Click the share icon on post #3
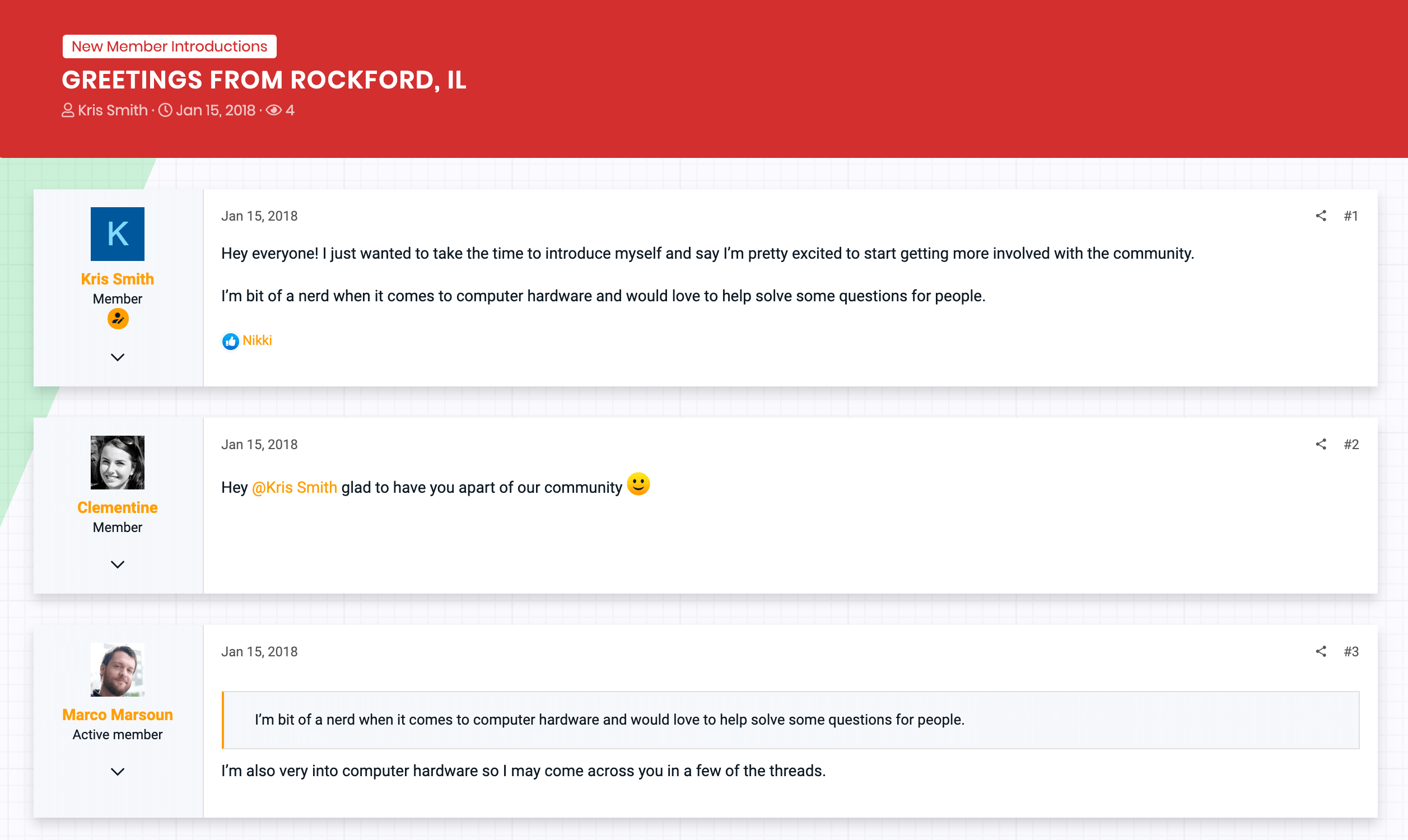Viewport: 1408px width, 840px height. point(1320,651)
